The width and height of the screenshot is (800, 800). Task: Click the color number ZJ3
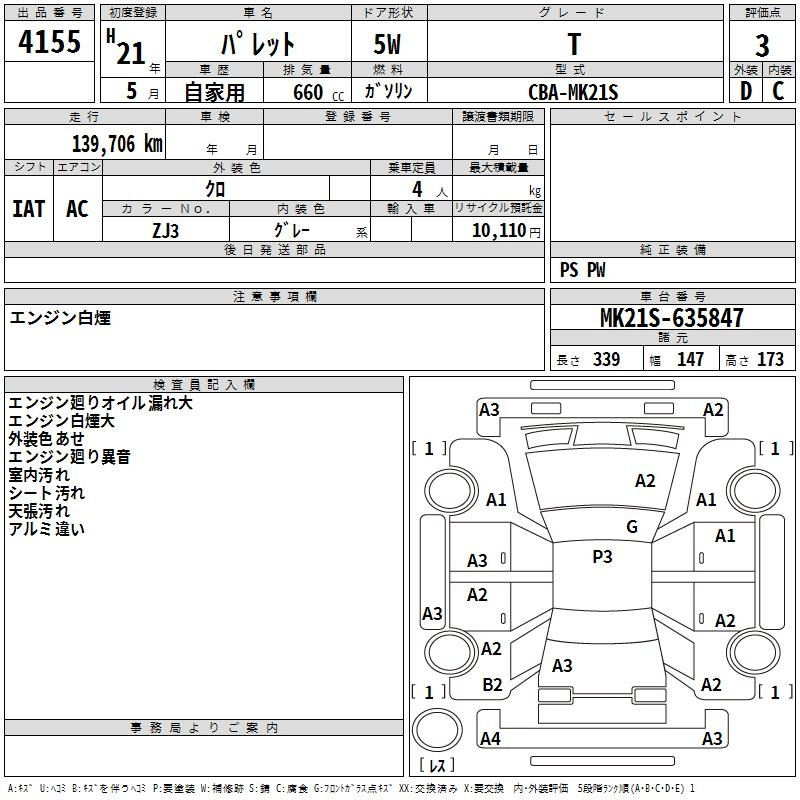(x=165, y=229)
